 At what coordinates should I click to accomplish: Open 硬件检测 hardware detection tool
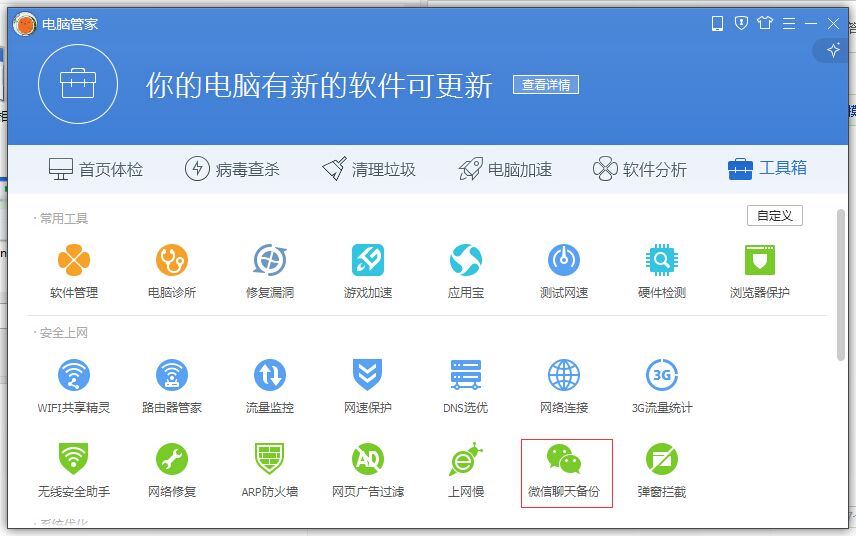662,271
